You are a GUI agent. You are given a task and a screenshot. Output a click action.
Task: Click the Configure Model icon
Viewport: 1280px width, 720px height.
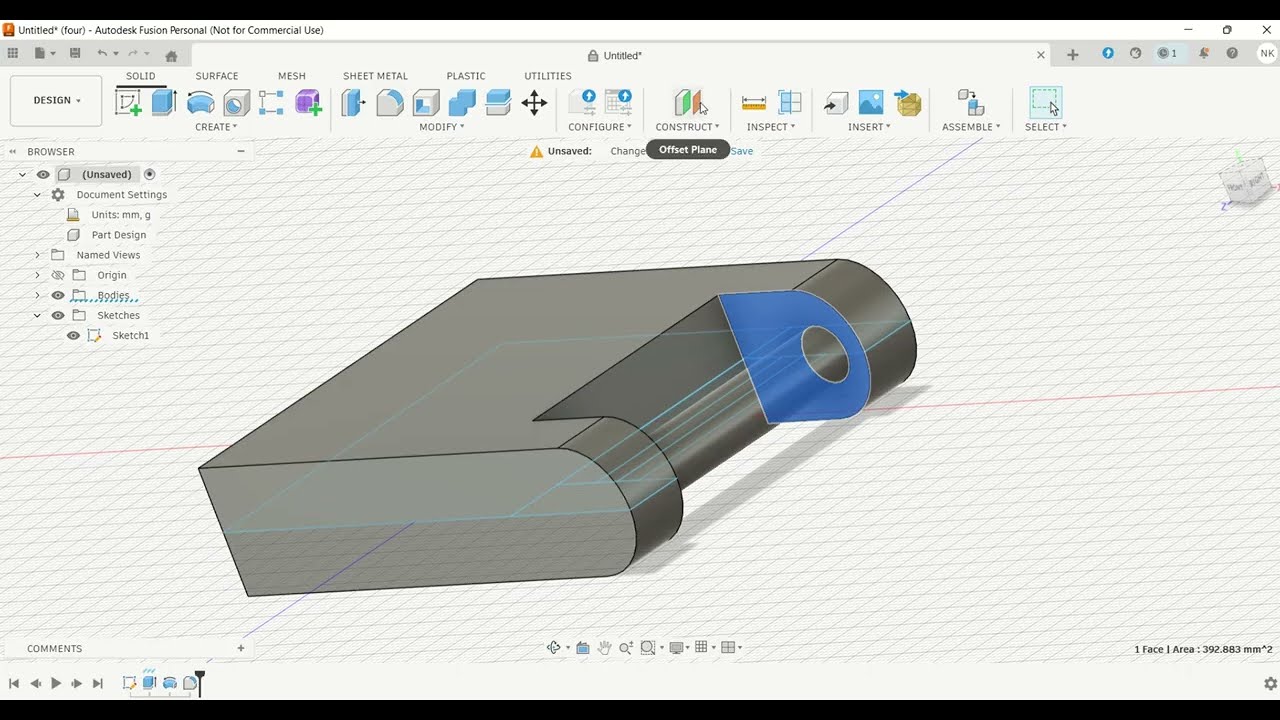click(582, 102)
